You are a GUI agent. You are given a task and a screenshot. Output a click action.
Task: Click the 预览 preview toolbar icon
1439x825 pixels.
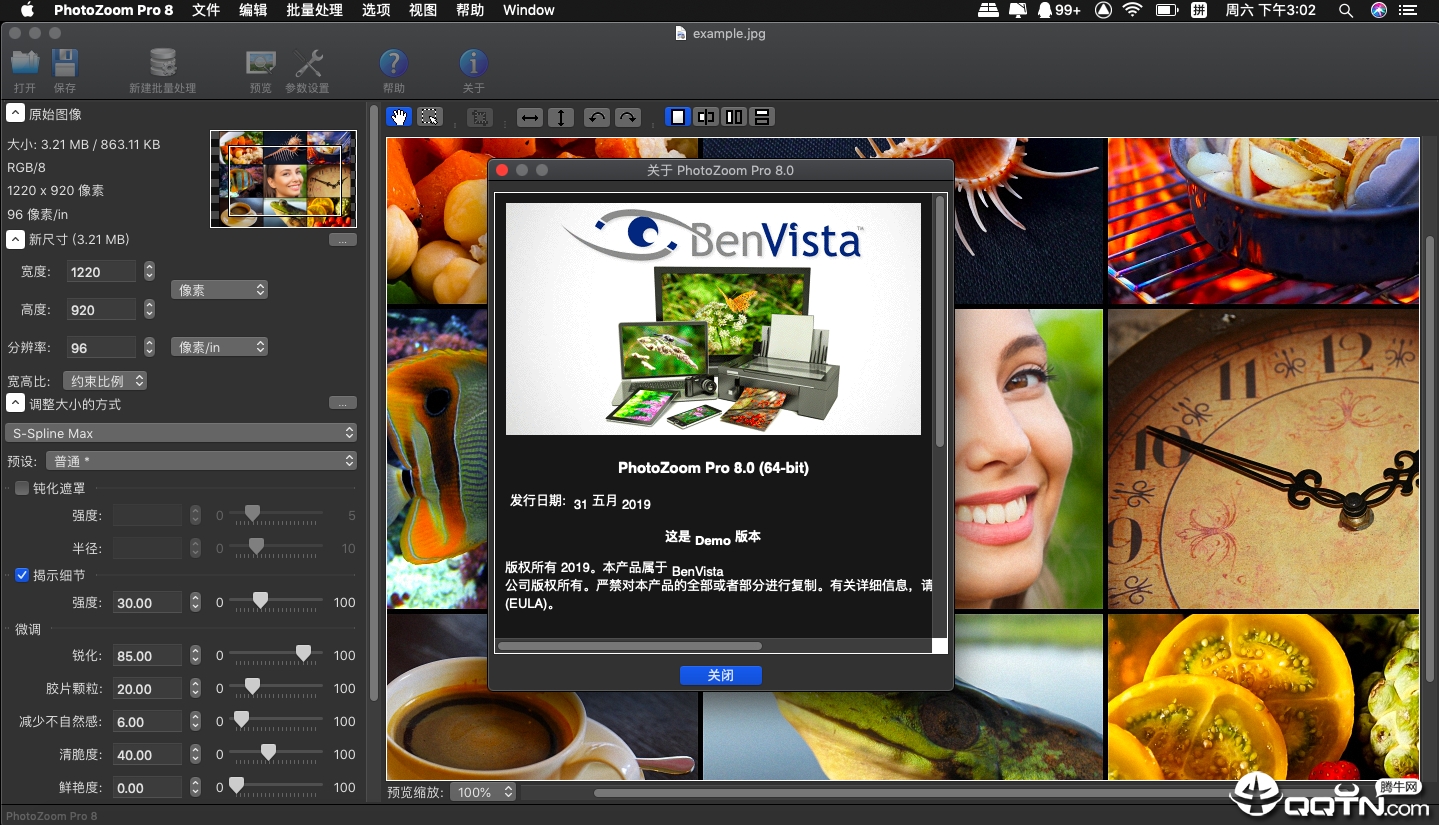click(x=261, y=64)
